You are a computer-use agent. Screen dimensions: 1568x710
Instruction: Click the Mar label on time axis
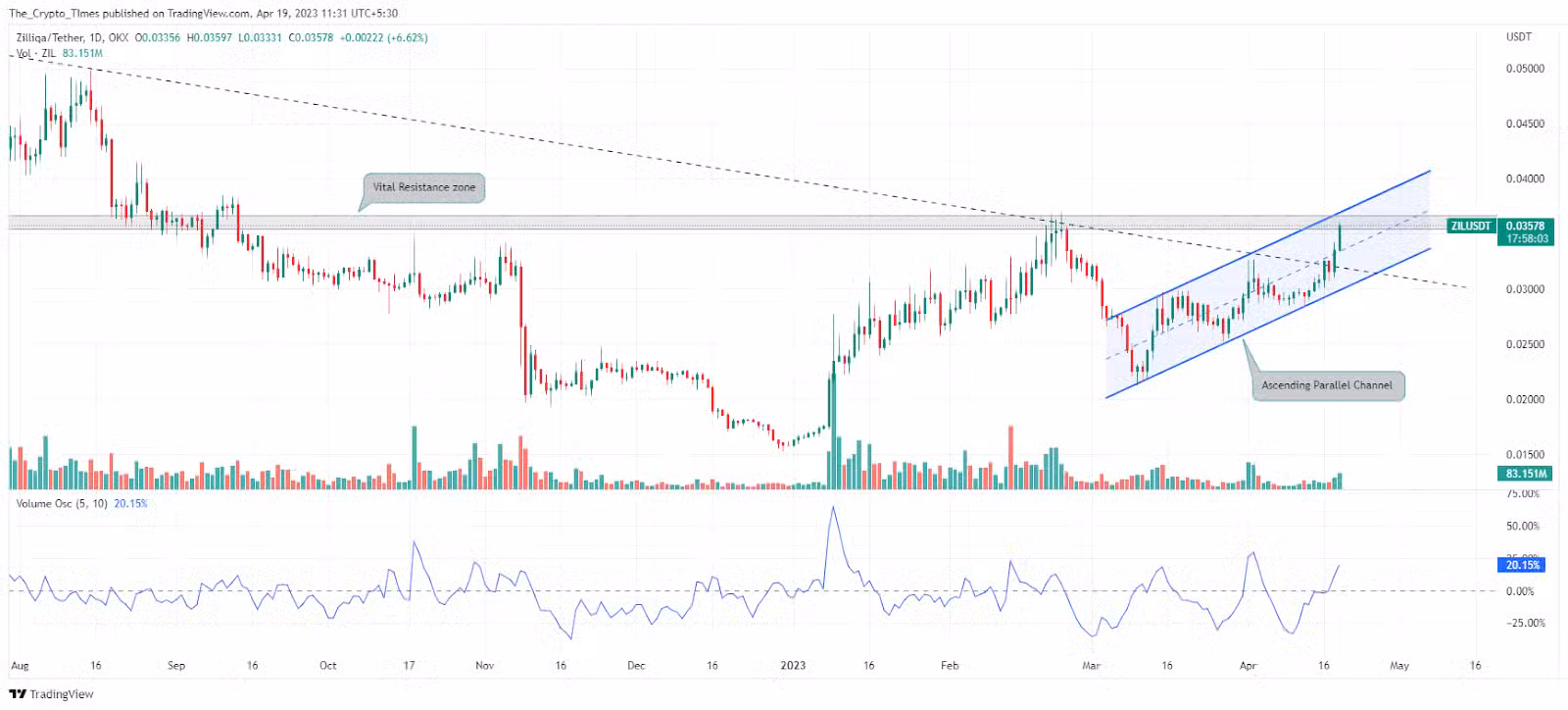point(1092,666)
